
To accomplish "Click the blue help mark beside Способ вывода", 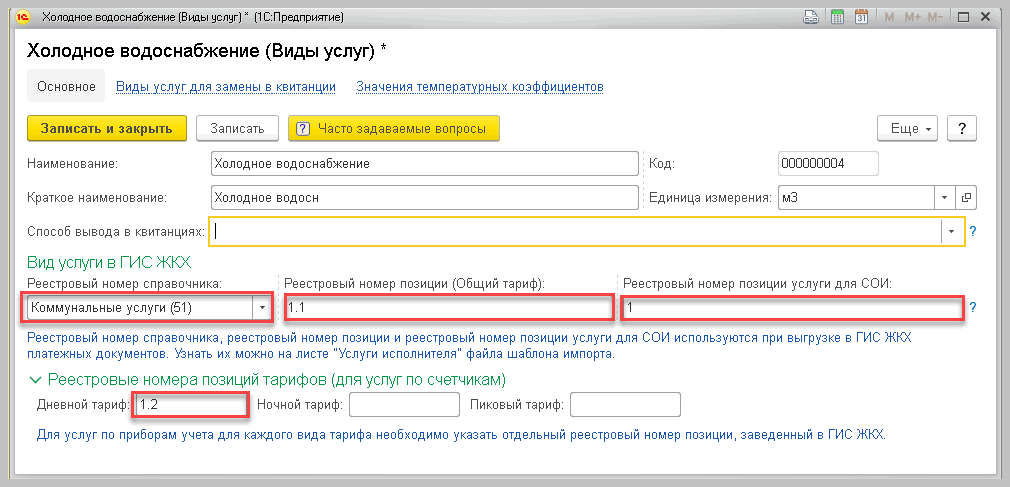I will 972,231.
